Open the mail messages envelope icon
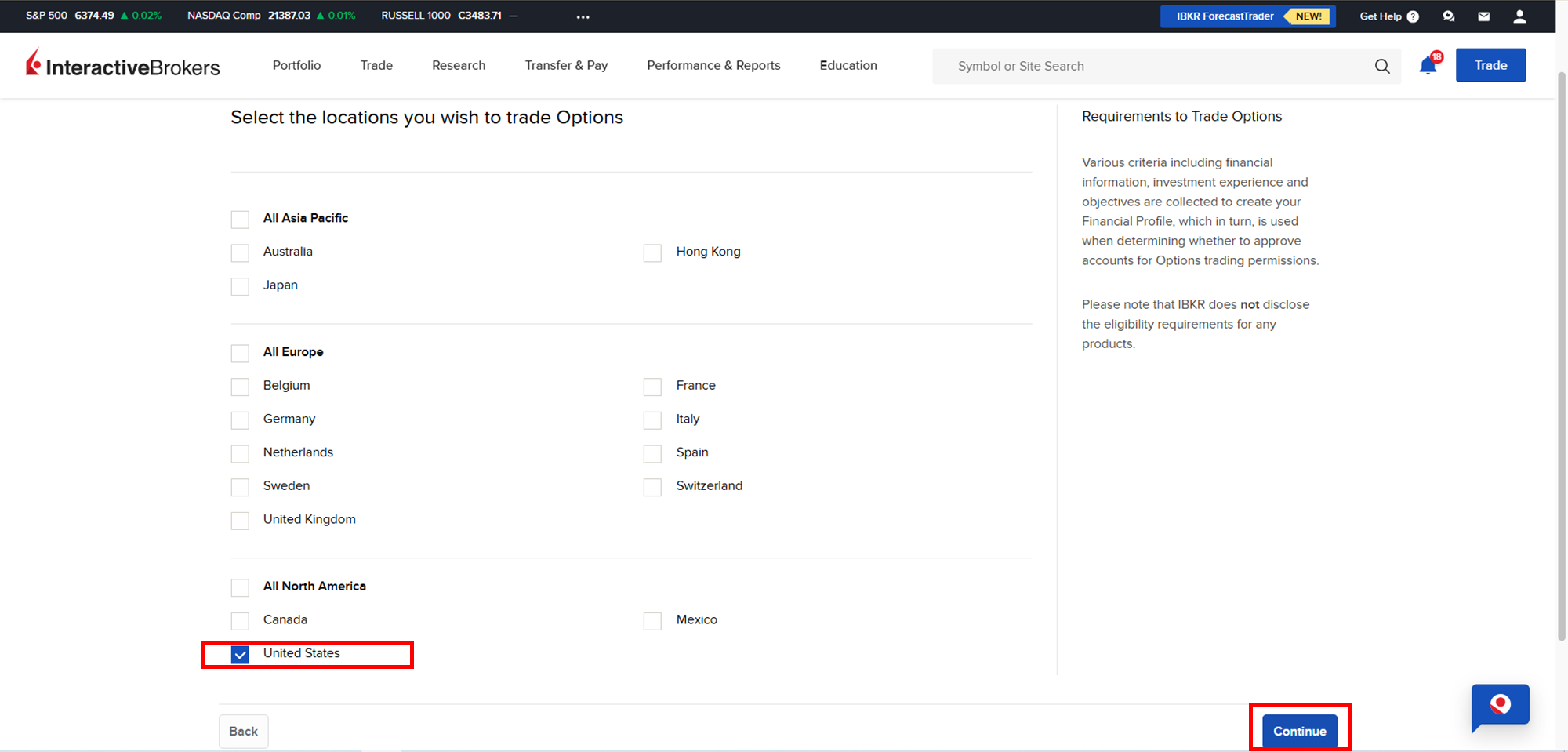Image resolution: width=1568 pixels, height=752 pixels. click(1483, 16)
